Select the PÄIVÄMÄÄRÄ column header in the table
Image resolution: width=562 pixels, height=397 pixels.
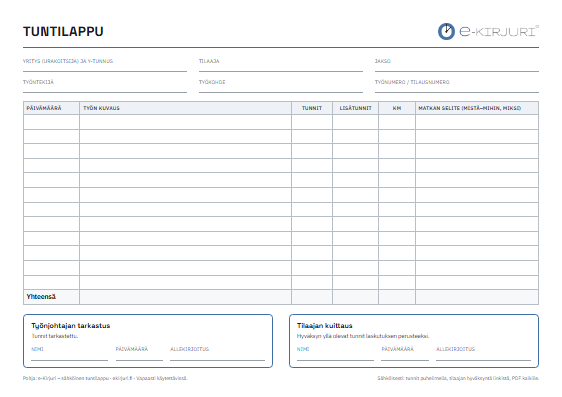click(x=51, y=108)
